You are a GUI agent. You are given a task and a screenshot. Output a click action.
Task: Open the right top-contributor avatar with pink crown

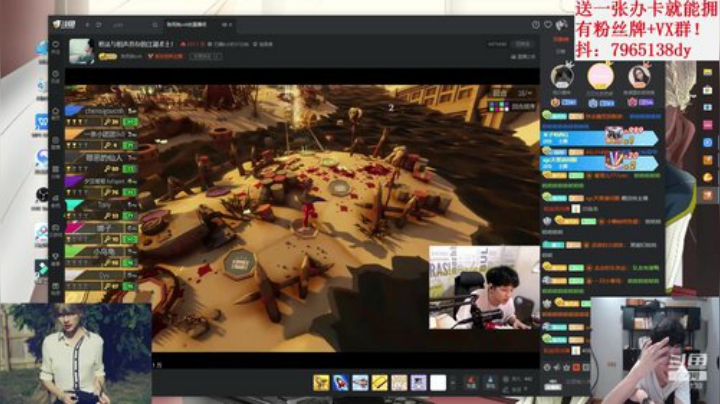(639, 77)
